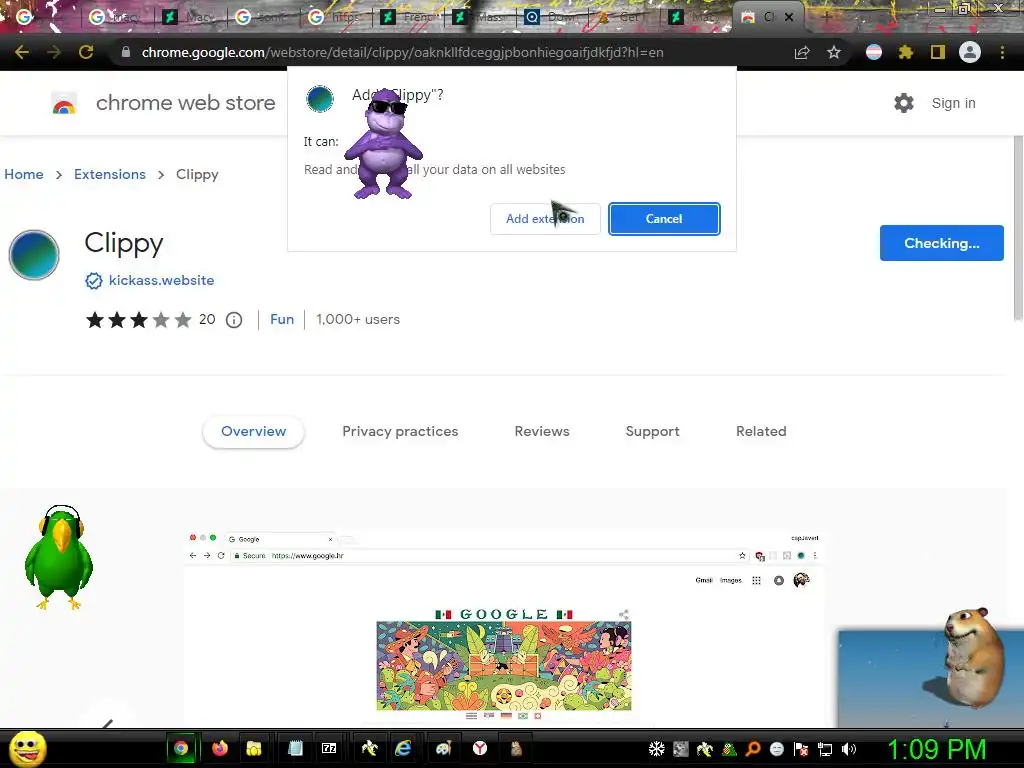Click the magnifier tray icon
This screenshot has width=1024, height=768.
753,749
